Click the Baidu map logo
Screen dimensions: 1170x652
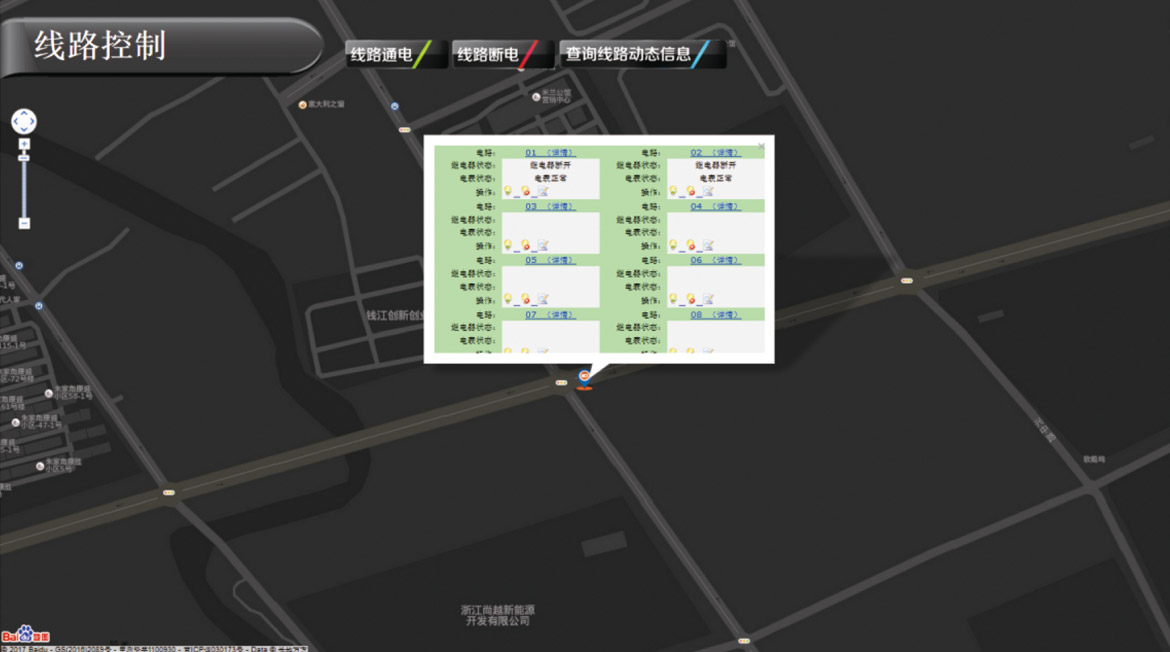25,634
